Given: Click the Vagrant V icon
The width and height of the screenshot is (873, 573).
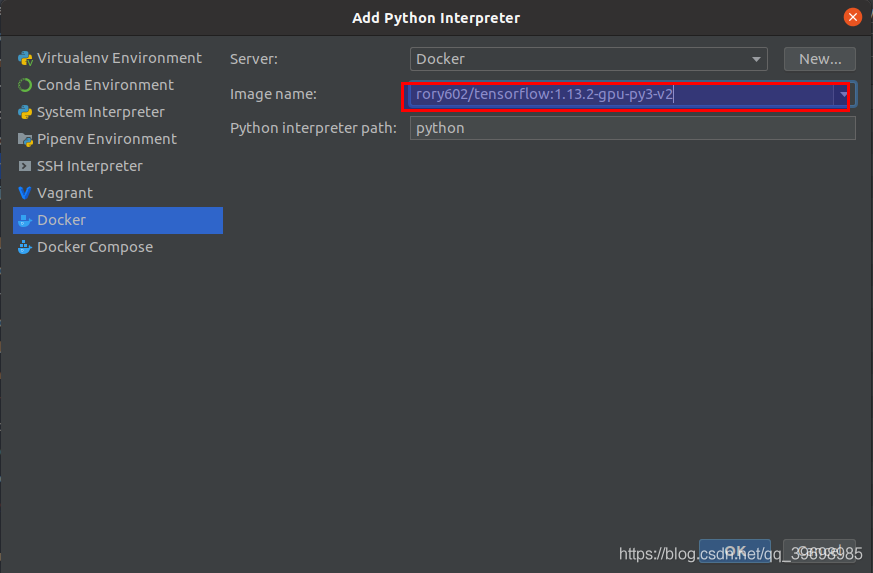Looking at the screenshot, I should coord(25,193).
